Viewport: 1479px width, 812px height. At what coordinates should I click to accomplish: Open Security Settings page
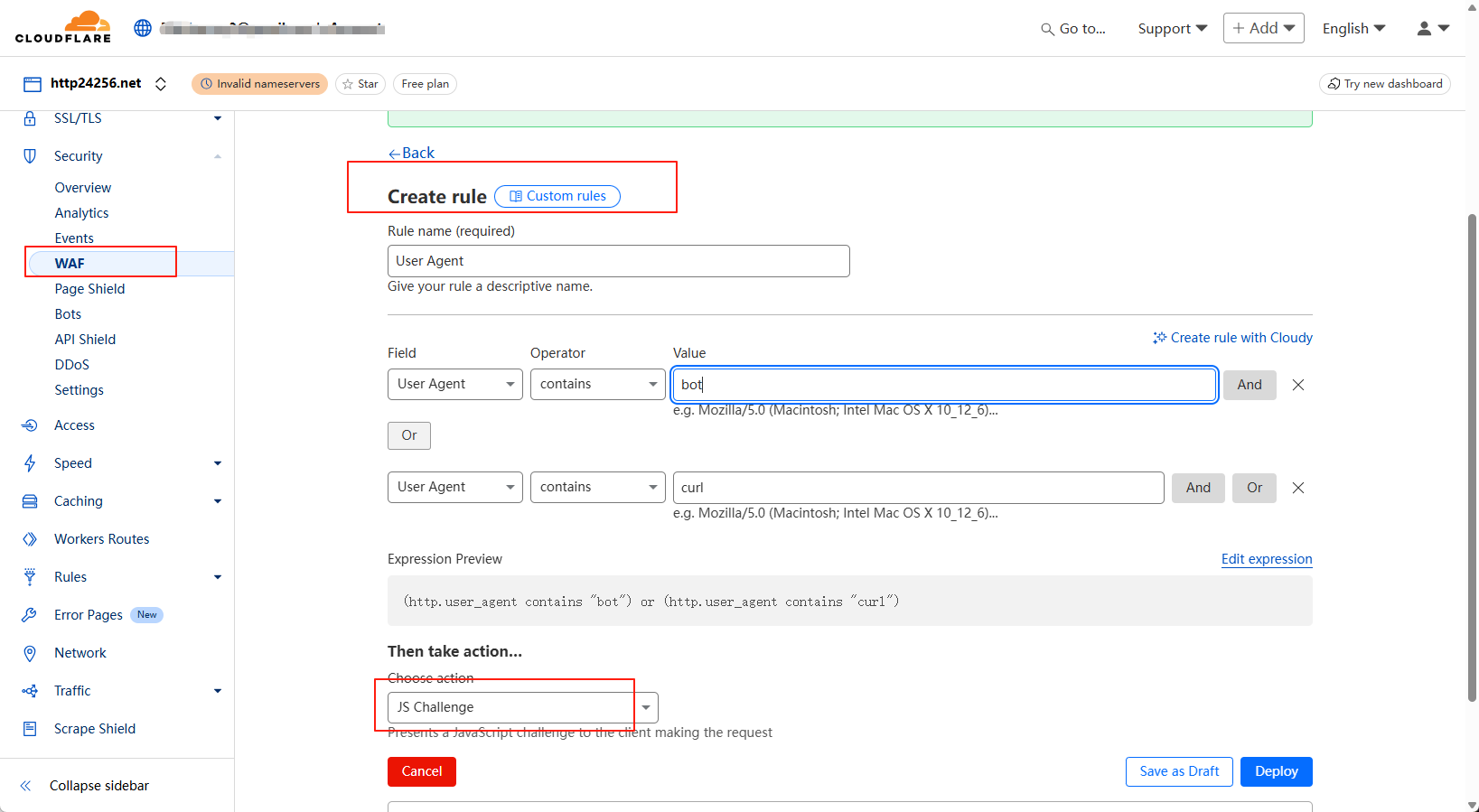point(79,390)
